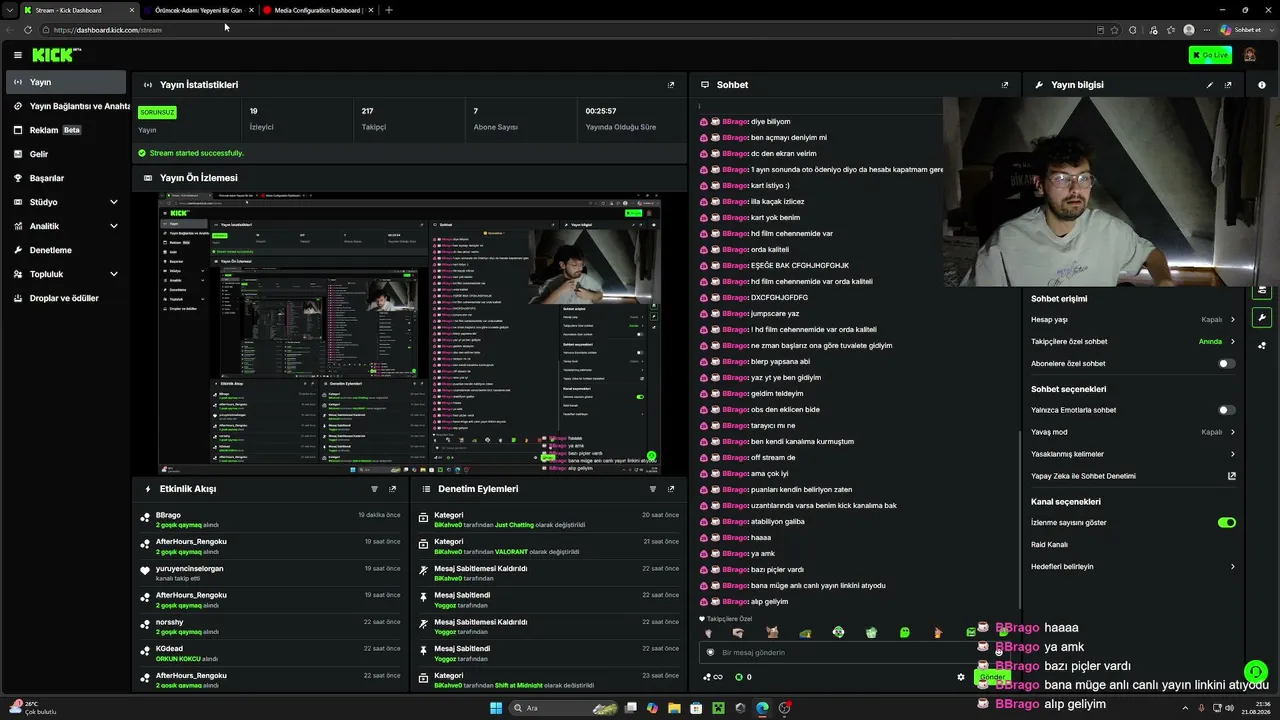Screen dimensions: 1280x720
Task: Click the KGdead activity entry
Action: click(x=270, y=653)
